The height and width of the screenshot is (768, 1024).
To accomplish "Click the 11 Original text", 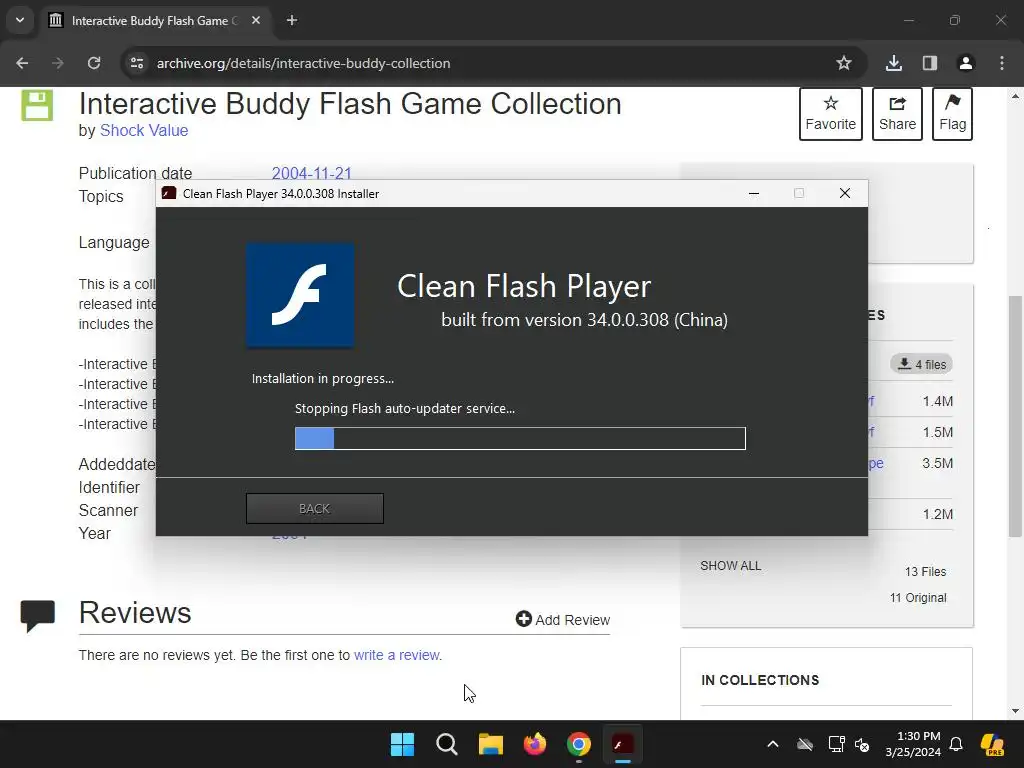I will 918,598.
